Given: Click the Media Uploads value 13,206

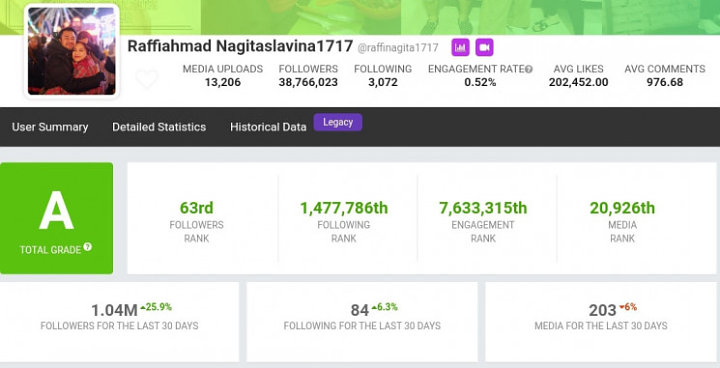Looking at the screenshot, I should (223, 82).
